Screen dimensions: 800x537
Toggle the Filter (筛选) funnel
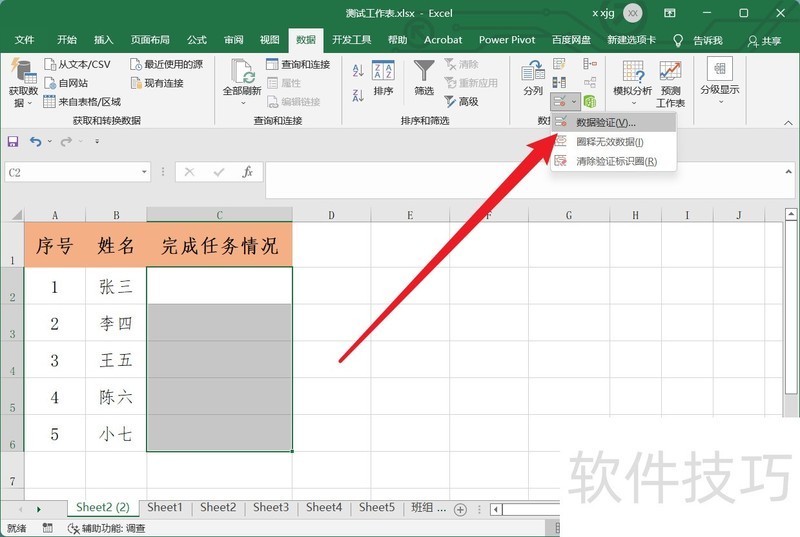[x=424, y=78]
